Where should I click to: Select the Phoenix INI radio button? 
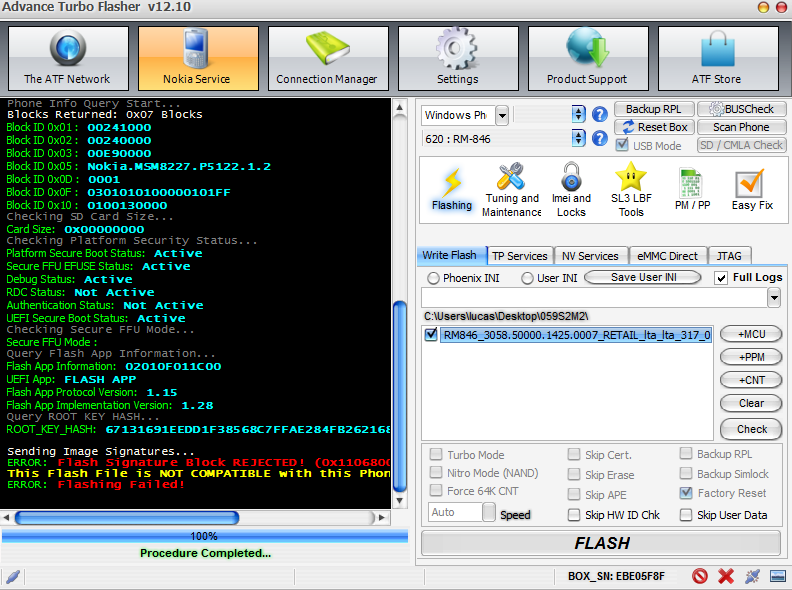click(x=433, y=278)
